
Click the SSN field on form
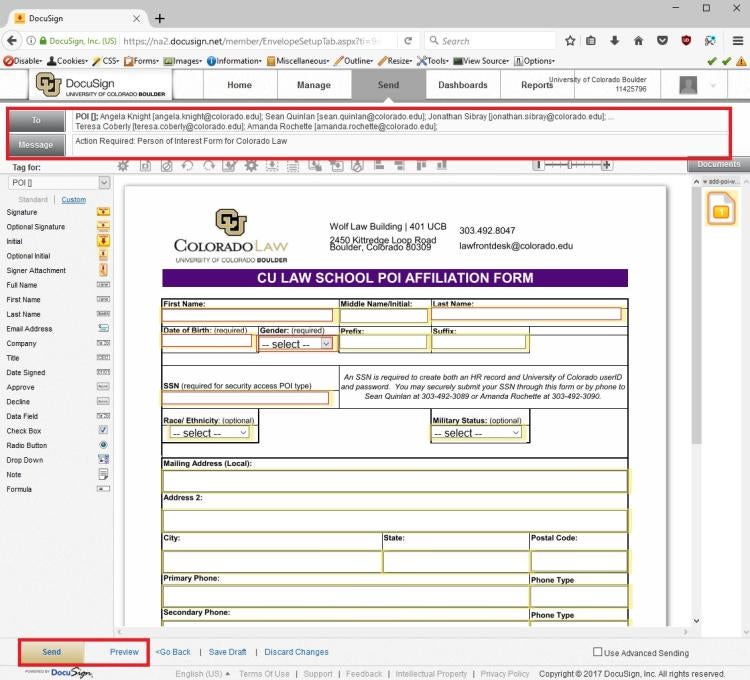click(245, 398)
